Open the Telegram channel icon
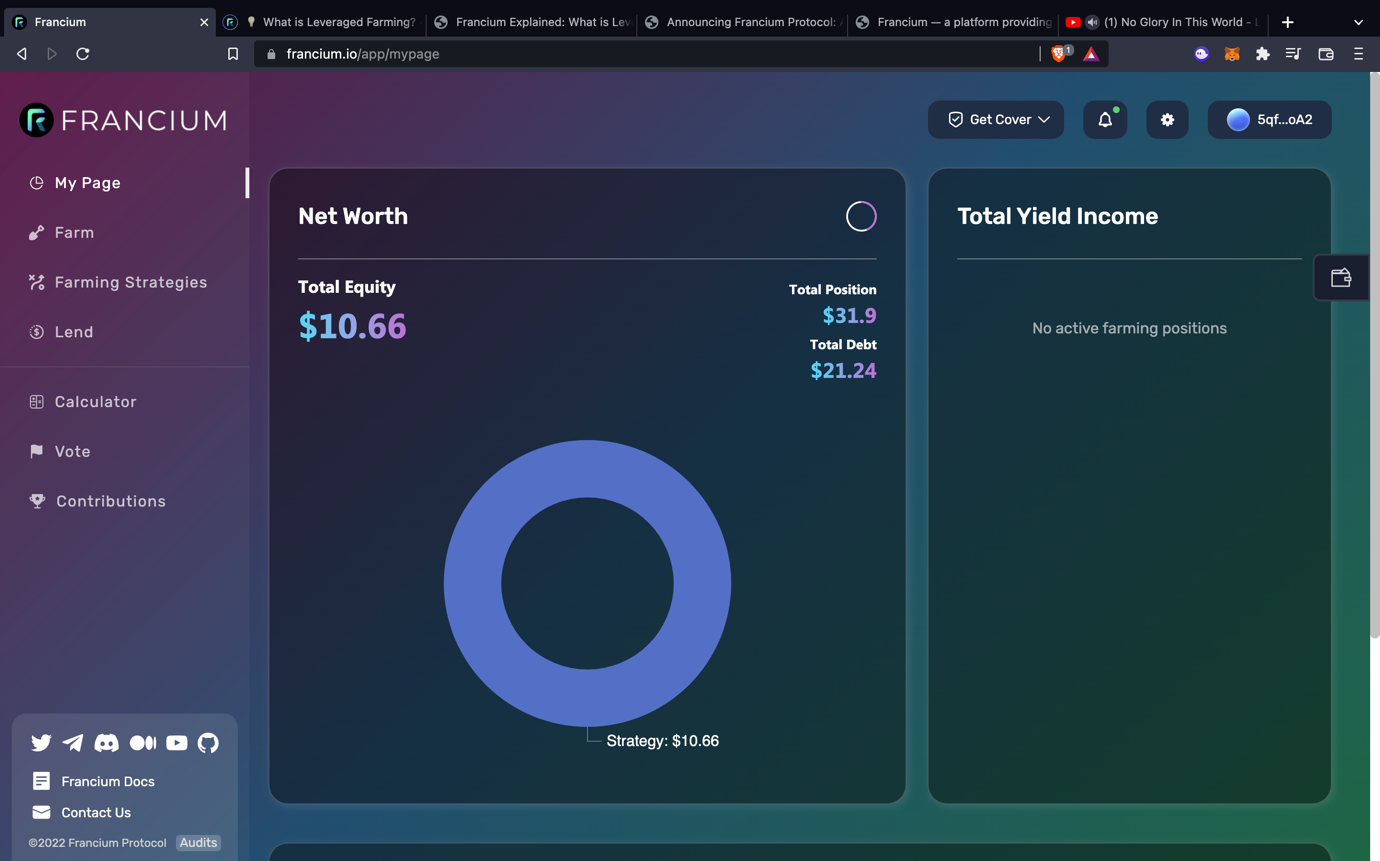The height and width of the screenshot is (861, 1380). click(x=73, y=743)
